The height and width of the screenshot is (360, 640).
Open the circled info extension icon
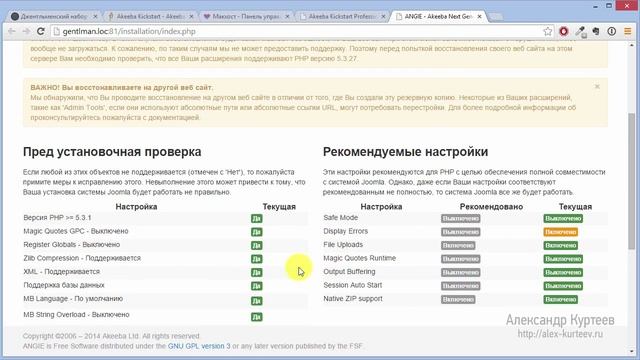coord(611,31)
